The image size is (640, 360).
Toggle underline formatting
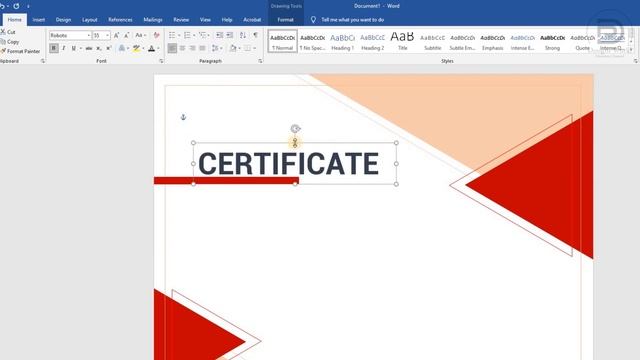coord(73,48)
